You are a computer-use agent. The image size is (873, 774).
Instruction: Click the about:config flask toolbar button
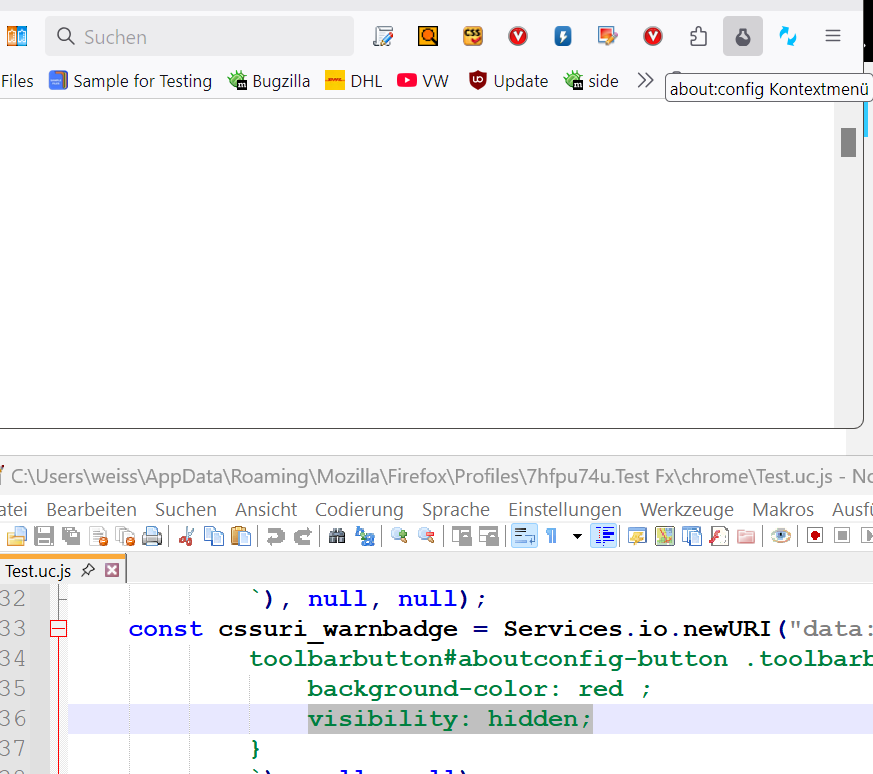[742, 37]
